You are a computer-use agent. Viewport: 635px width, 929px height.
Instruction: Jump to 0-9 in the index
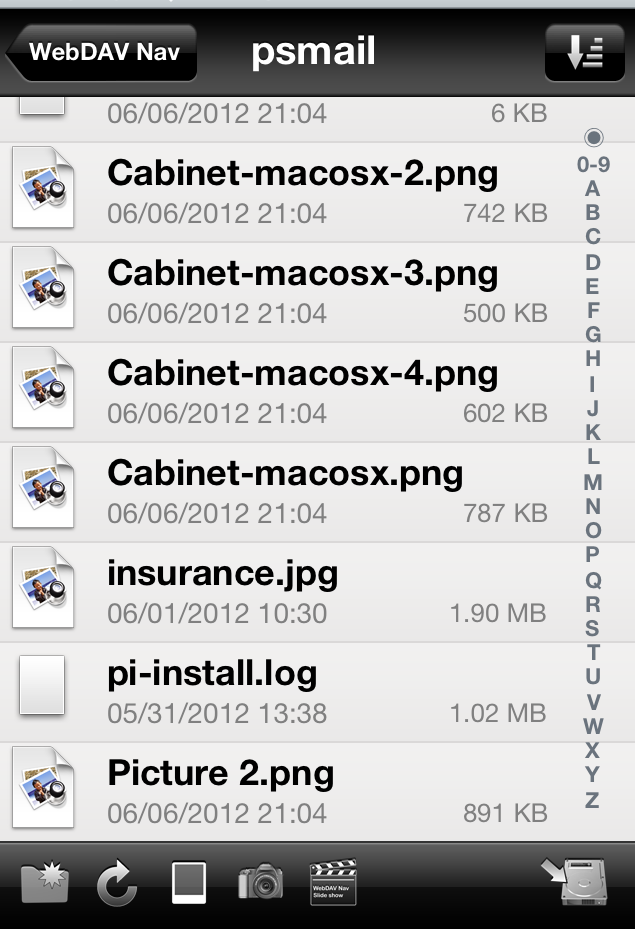[594, 164]
